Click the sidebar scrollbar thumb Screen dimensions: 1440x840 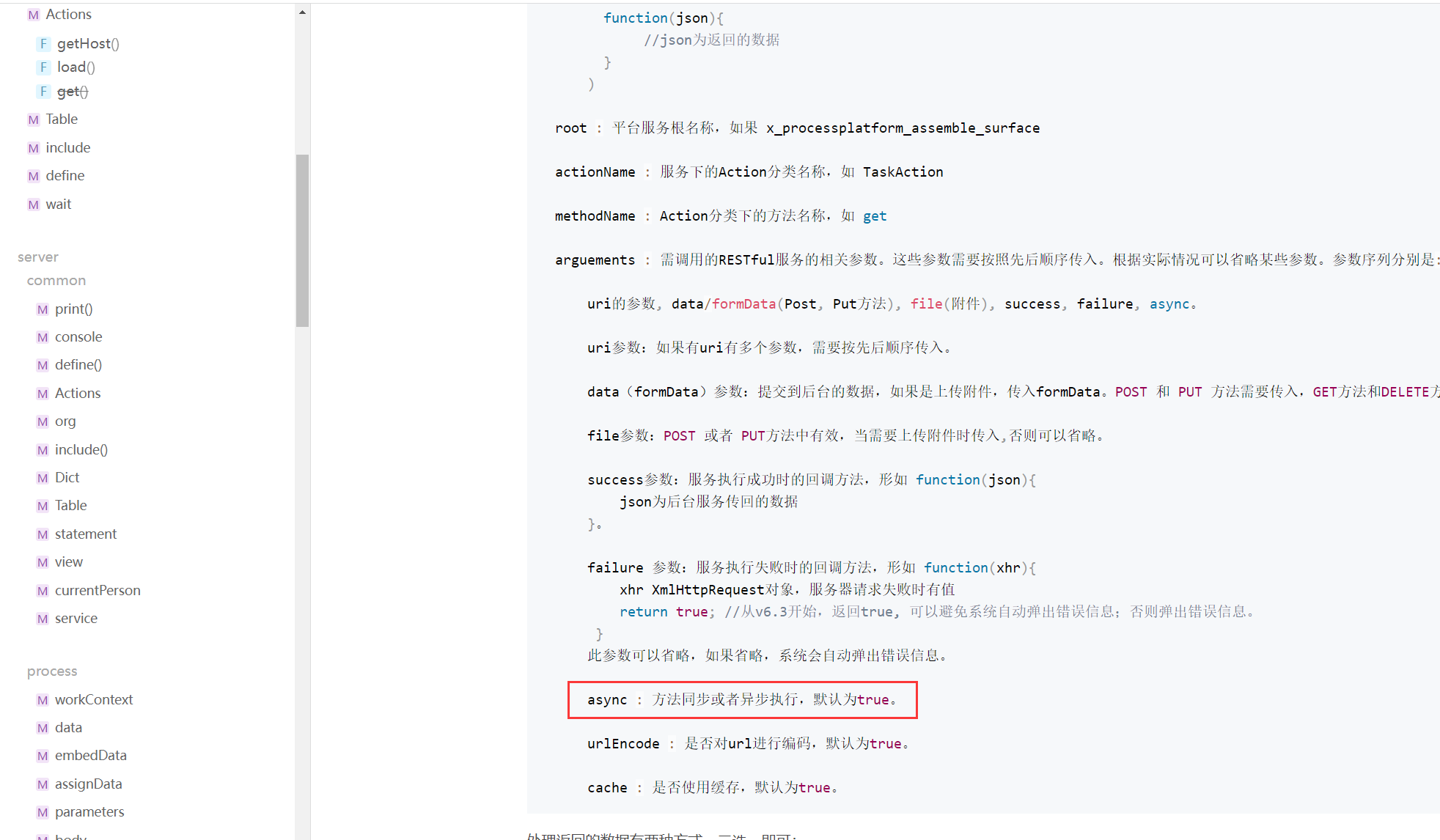302,240
